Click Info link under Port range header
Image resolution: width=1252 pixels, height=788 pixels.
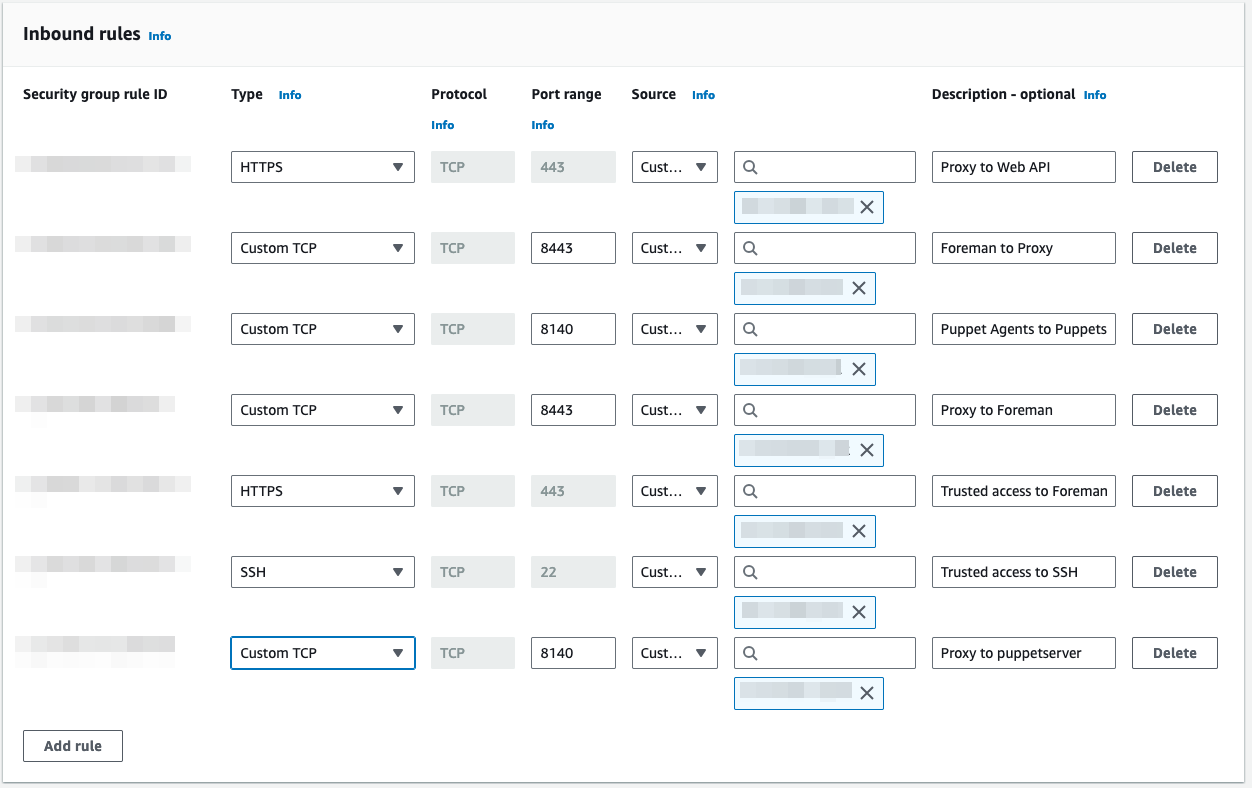[x=543, y=125]
